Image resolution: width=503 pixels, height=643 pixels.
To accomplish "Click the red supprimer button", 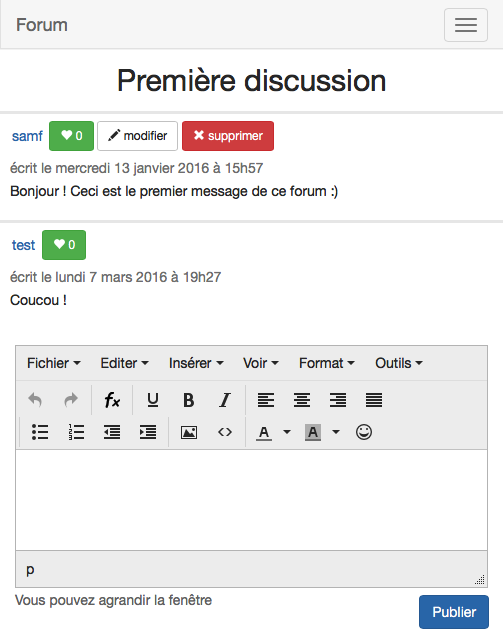I will coord(228,136).
